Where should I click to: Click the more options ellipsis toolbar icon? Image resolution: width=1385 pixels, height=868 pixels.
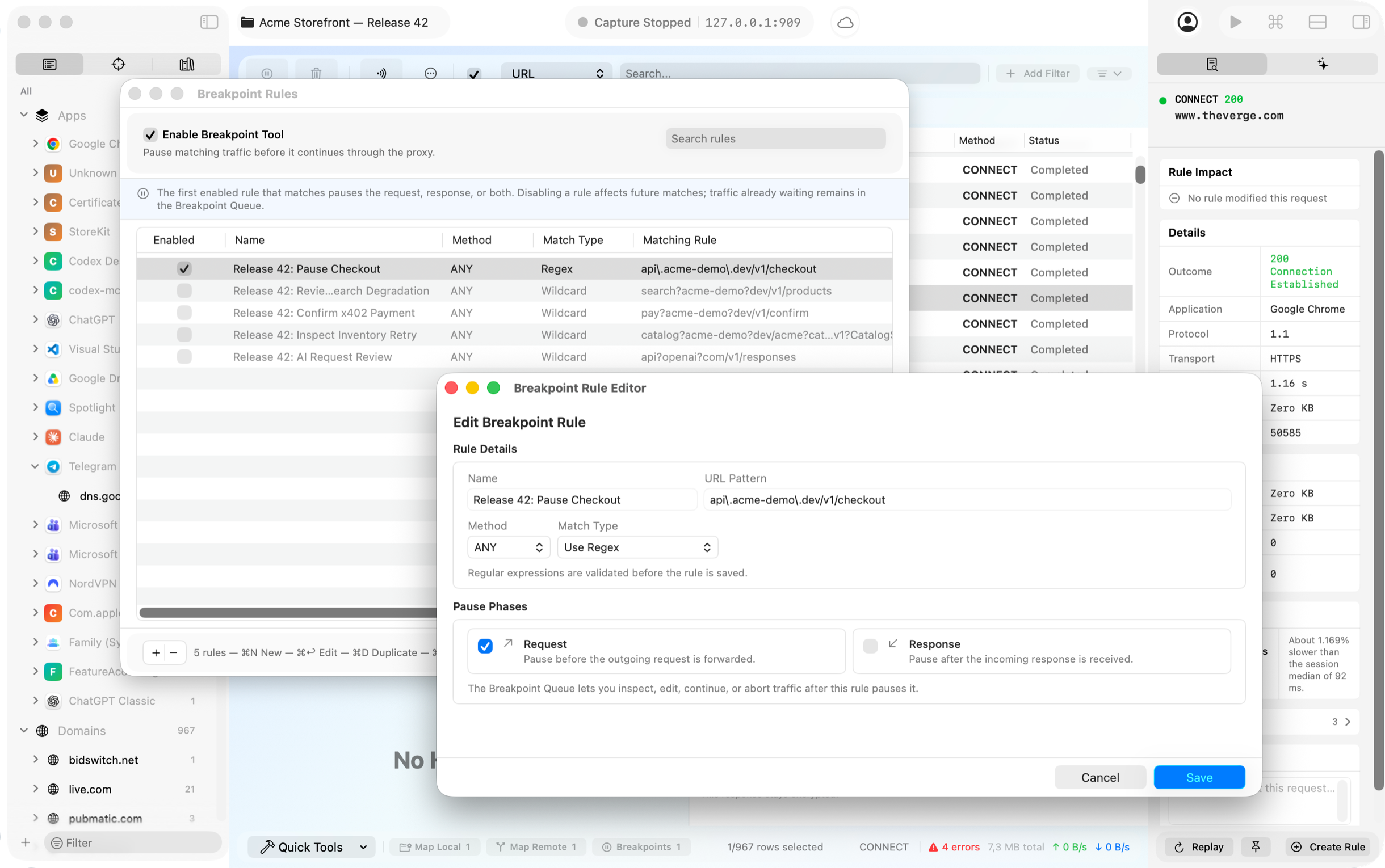point(430,74)
